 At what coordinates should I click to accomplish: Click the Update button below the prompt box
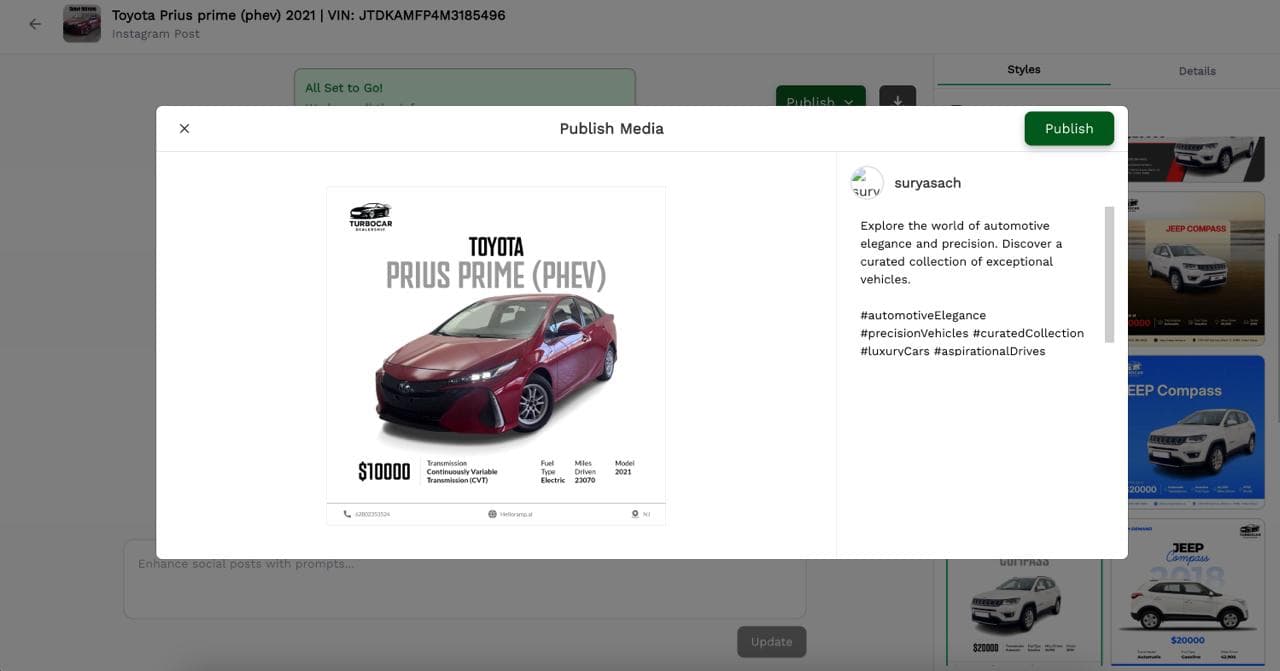[771, 641]
